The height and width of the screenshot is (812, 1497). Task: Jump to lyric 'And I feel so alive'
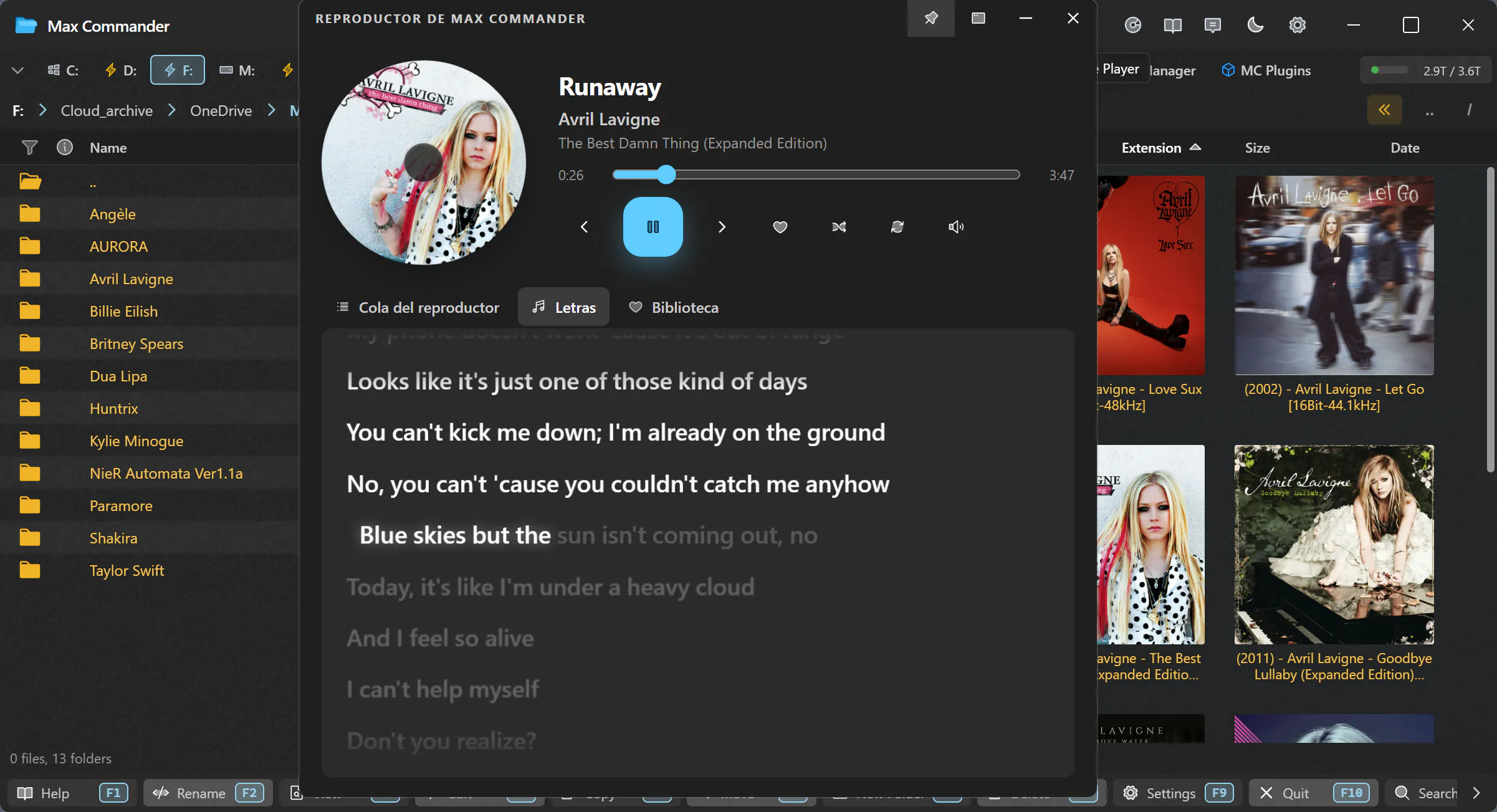click(x=440, y=638)
